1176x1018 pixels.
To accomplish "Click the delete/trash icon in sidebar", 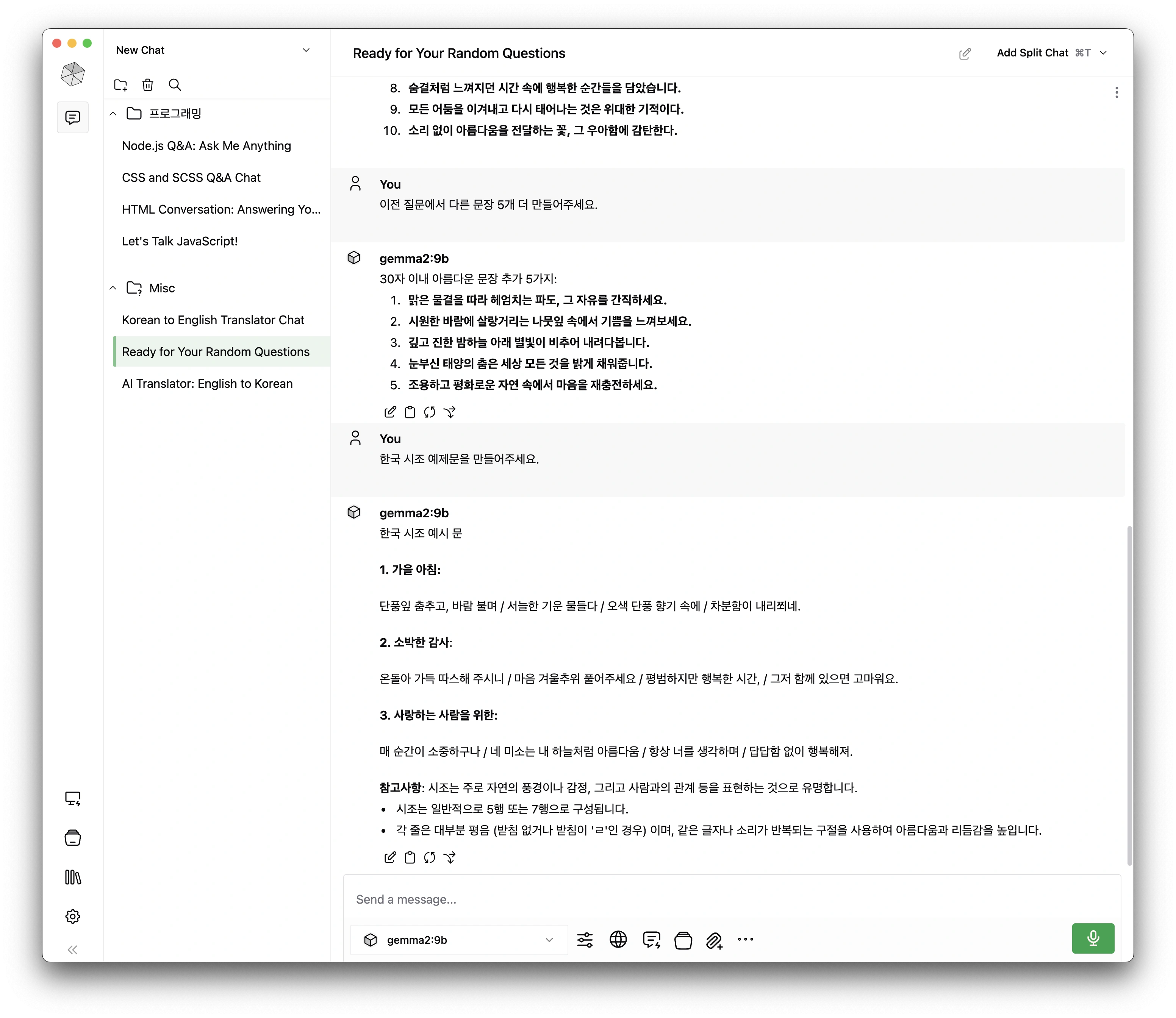I will point(148,85).
